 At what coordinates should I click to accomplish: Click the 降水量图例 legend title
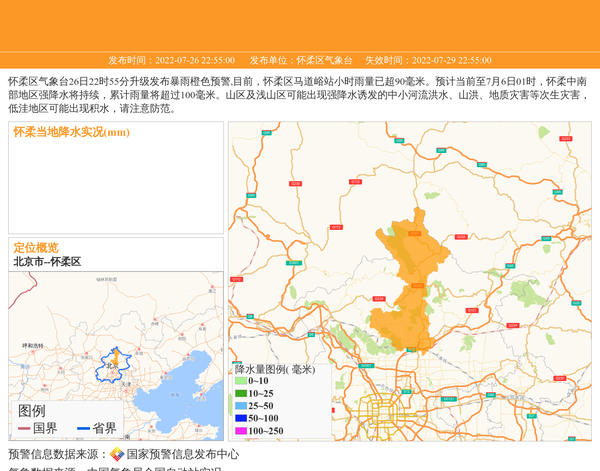tap(274, 369)
